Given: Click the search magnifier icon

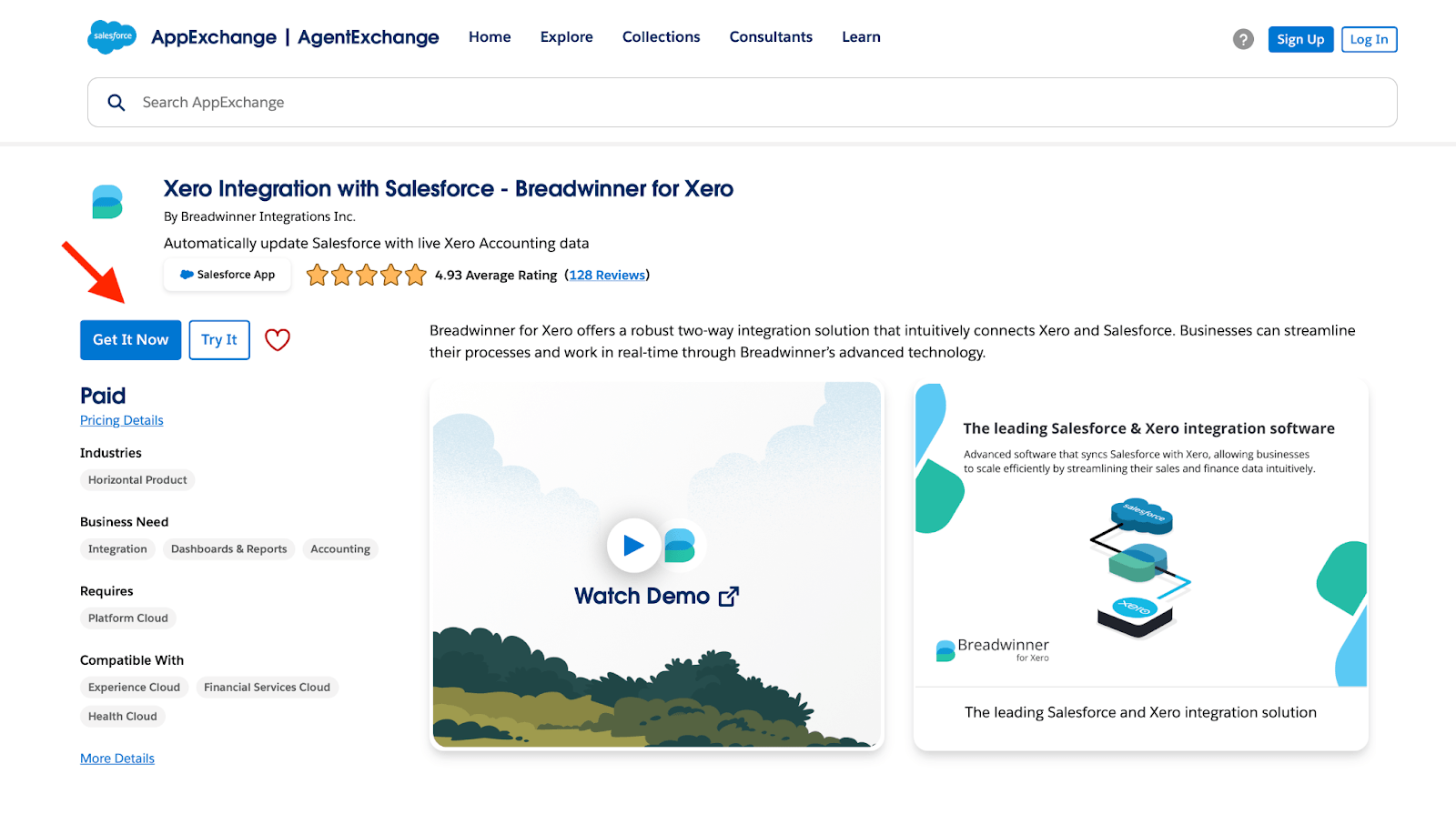Looking at the screenshot, I should tap(116, 102).
